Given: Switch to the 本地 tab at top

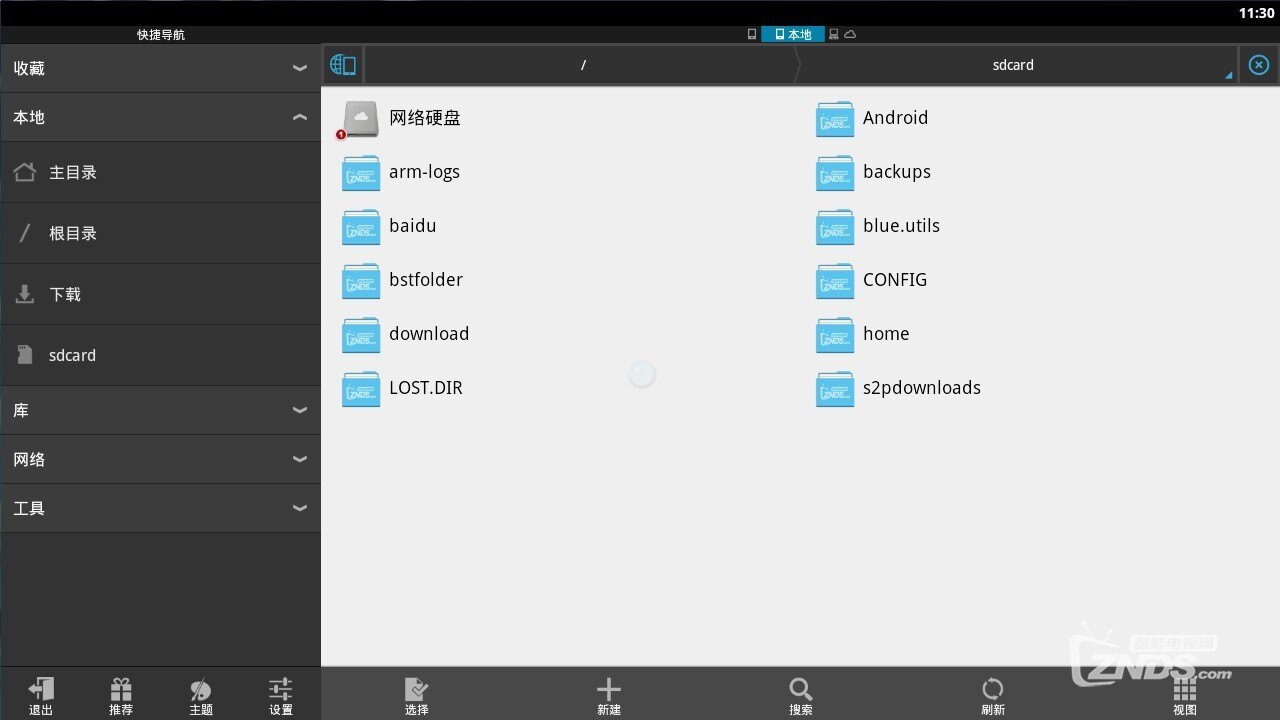Looking at the screenshot, I should 793,33.
